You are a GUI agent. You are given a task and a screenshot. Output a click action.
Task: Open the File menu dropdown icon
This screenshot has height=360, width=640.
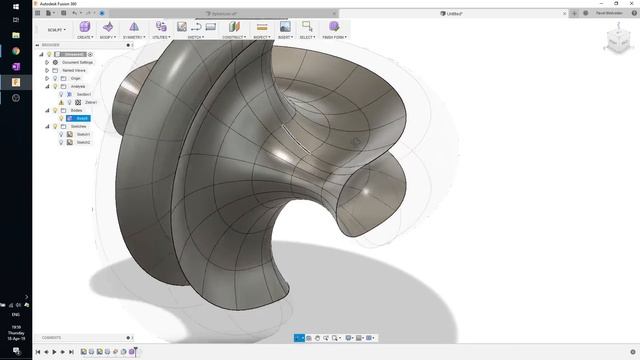click(x=50, y=13)
